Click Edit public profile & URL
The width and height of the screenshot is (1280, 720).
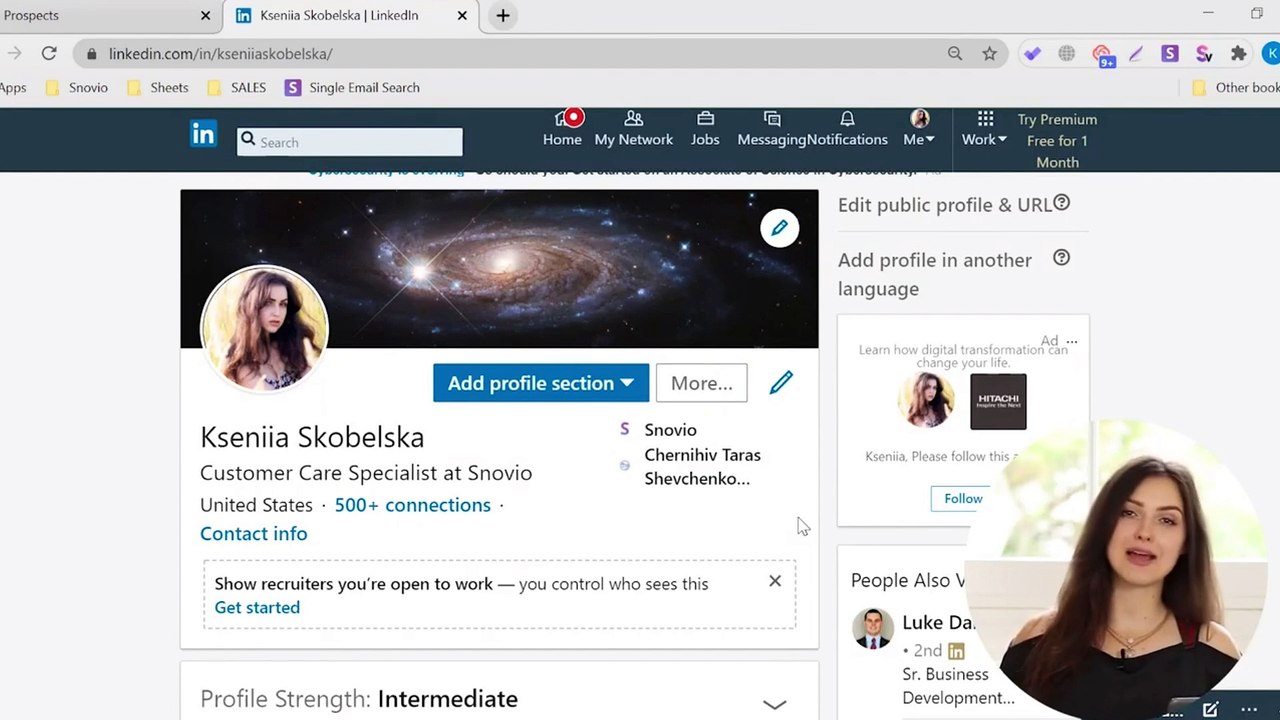click(944, 205)
